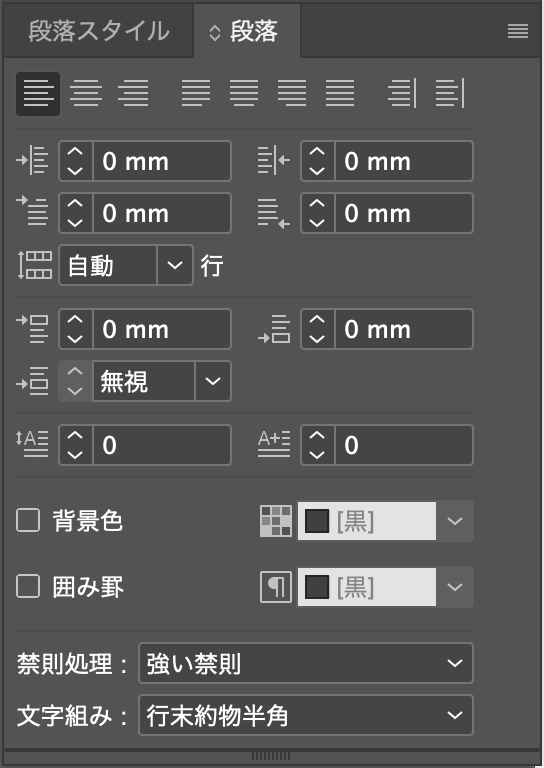The width and height of the screenshot is (544, 768).
Task: Choose the align right icon
Action: pos(133,94)
